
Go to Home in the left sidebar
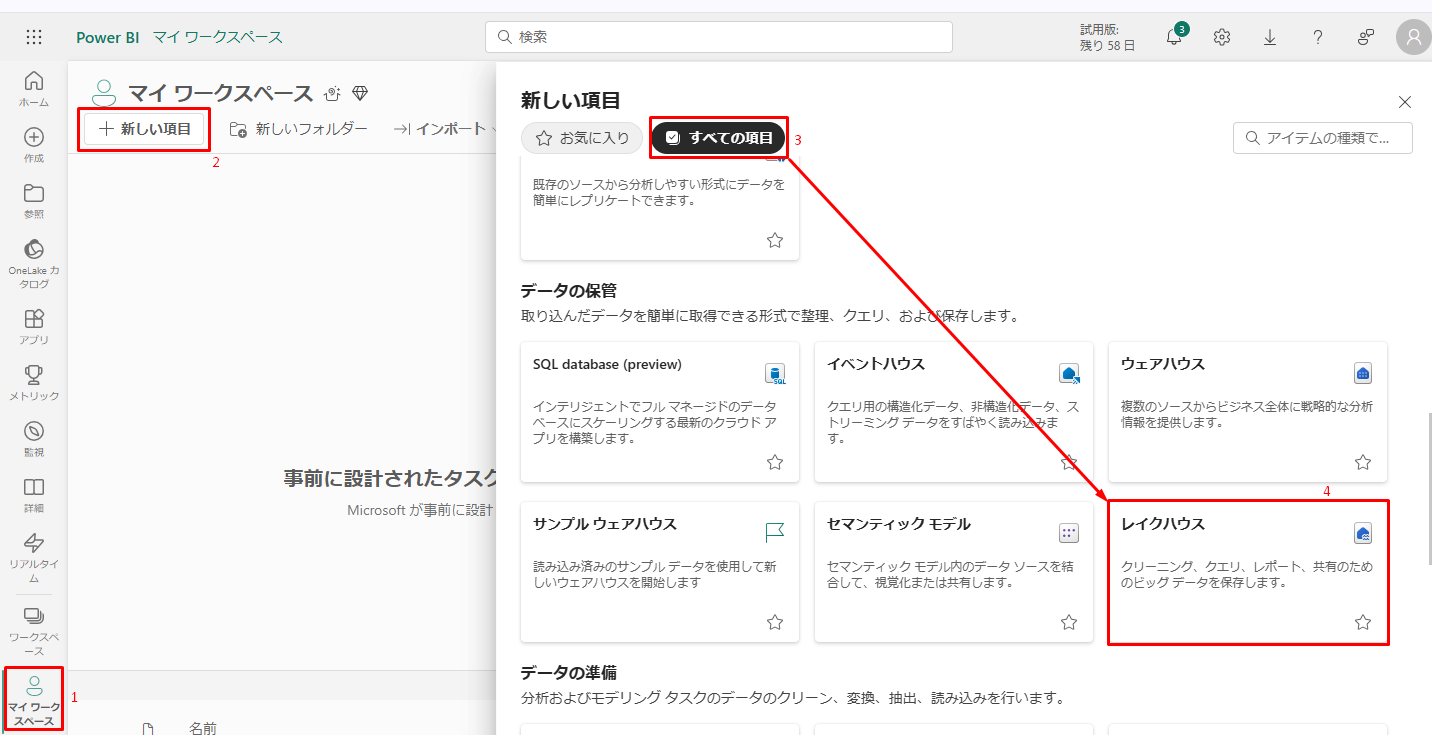(34, 88)
